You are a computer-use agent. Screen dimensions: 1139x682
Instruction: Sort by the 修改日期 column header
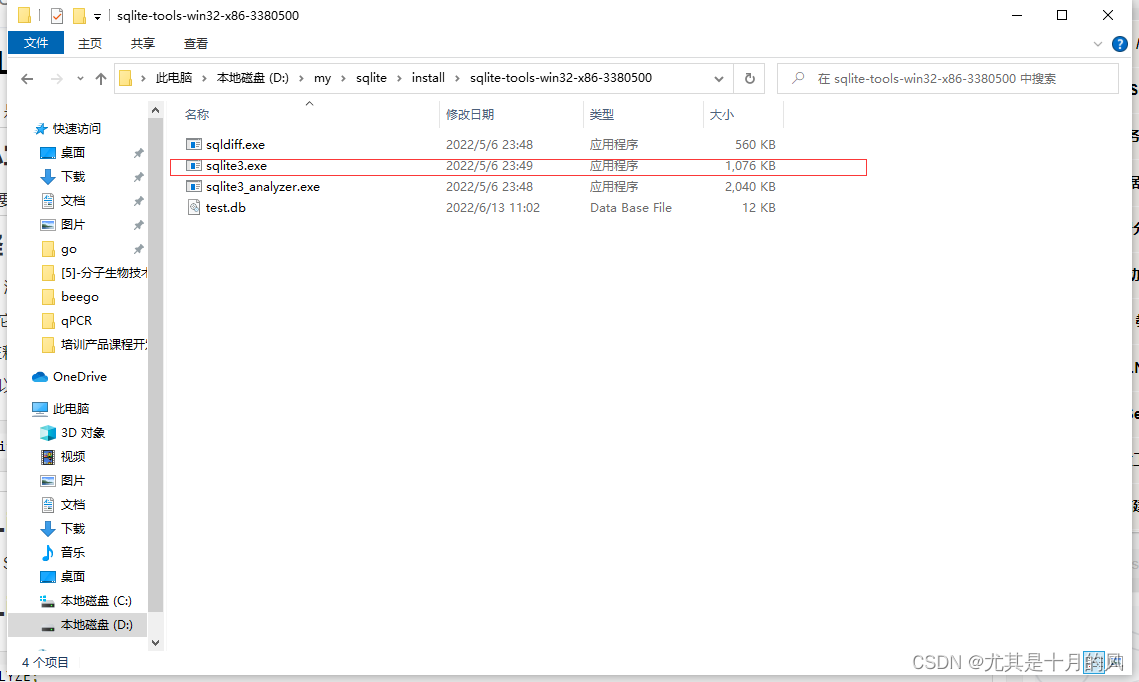(x=470, y=115)
